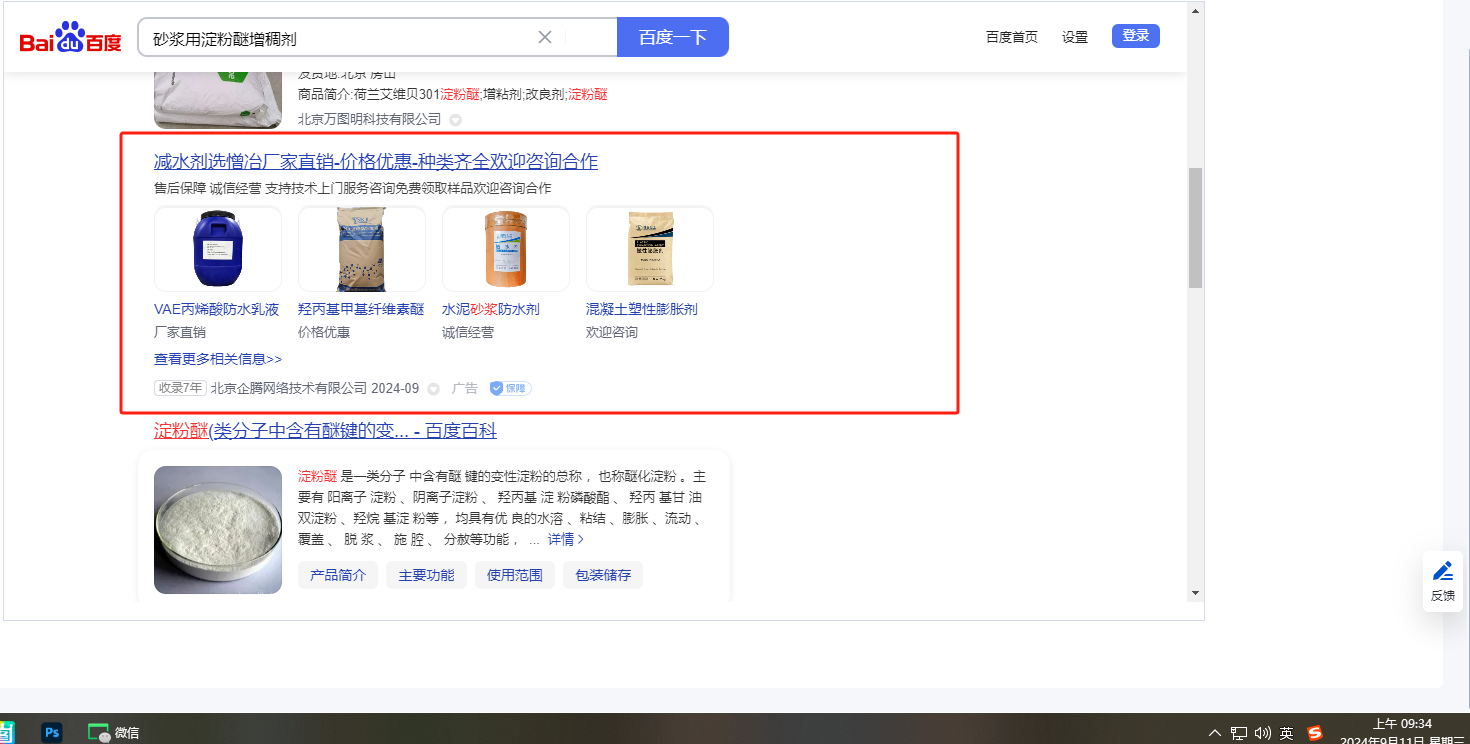Open WeChat (微信) from the taskbar

[113, 732]
